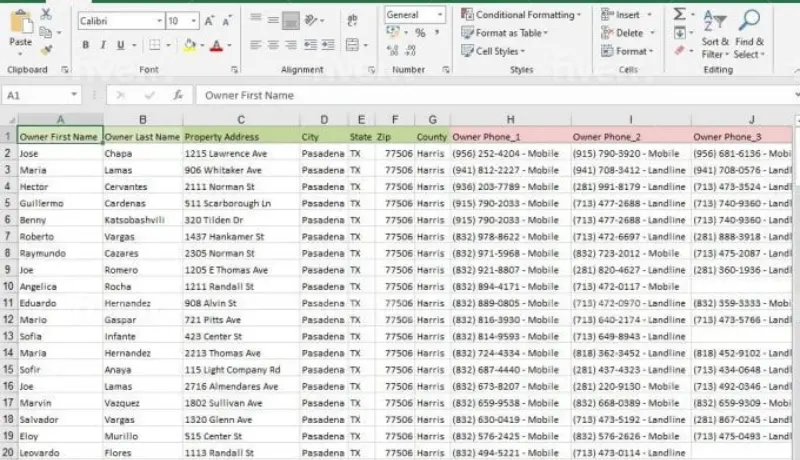Copy selection using the Copy icon

(45, 32)
